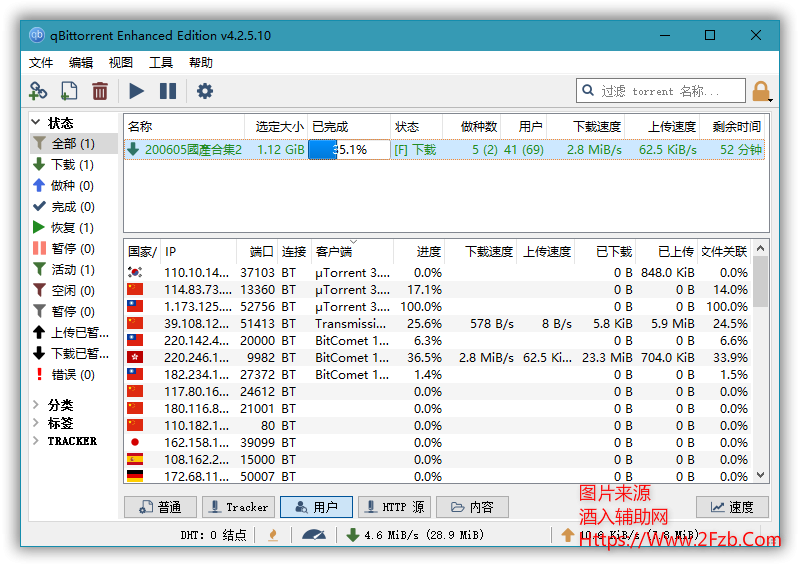Switch to the Tracker tab
Image resolution: width=800 pixels, height=567 pixels.
238,507
